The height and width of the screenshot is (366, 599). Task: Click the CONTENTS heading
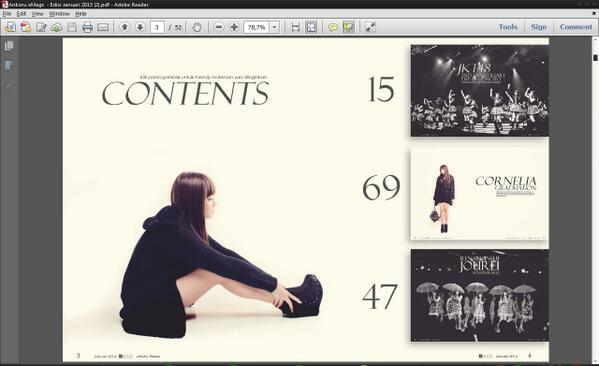(x=186, y=93)
